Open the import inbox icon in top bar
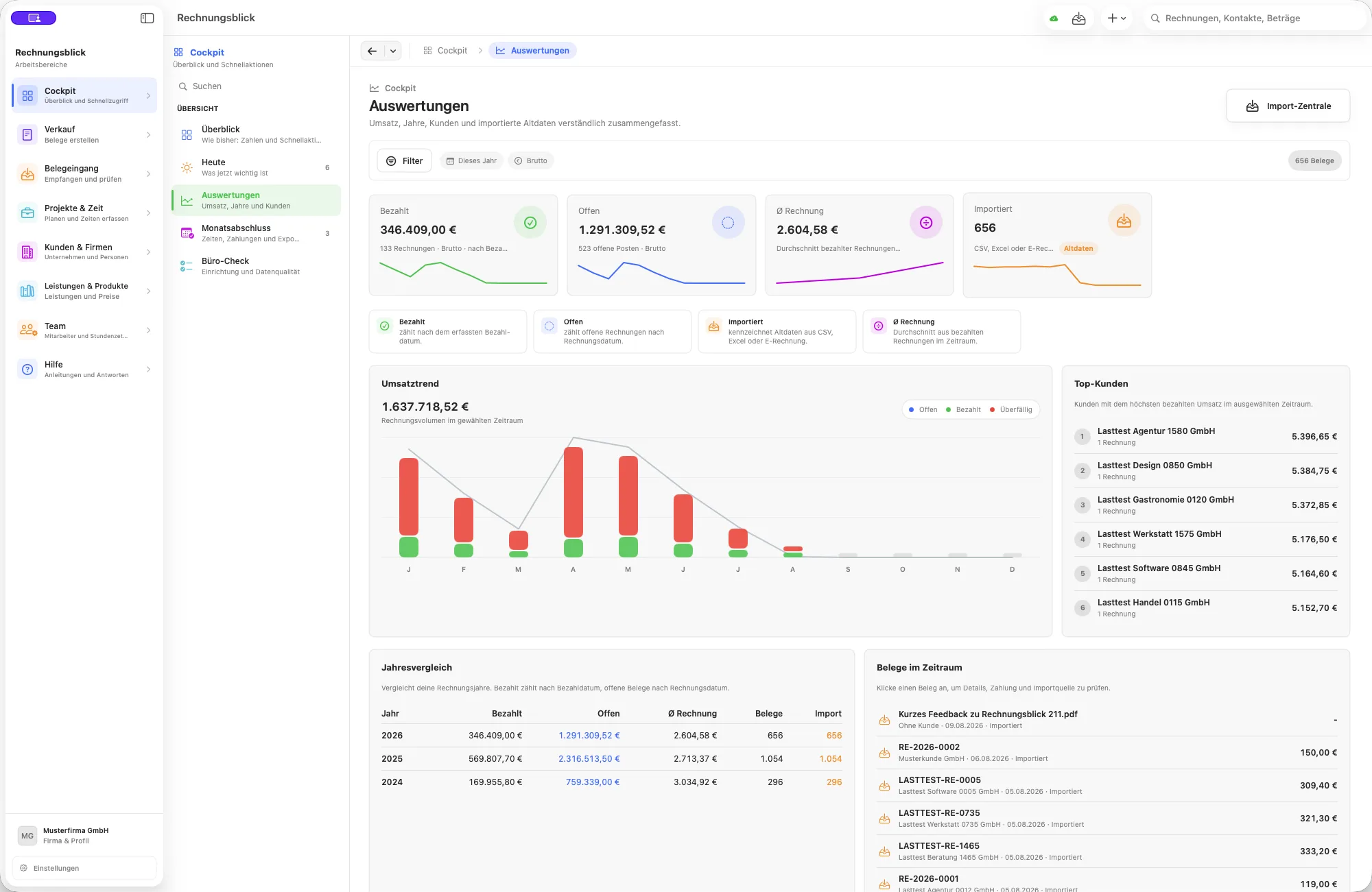Image resolution: width=1372 pixels, height=892 pixels. (x=1079, y=19)
